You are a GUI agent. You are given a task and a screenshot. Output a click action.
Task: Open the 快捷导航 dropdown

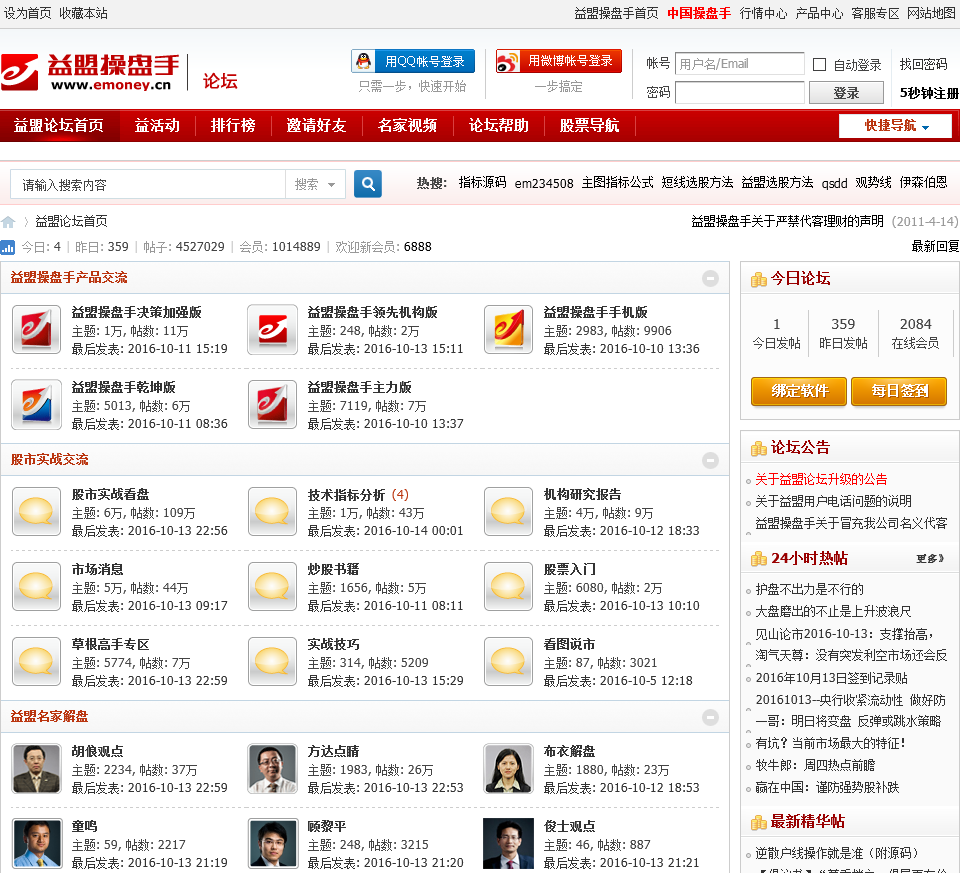[x=895, y=126]
